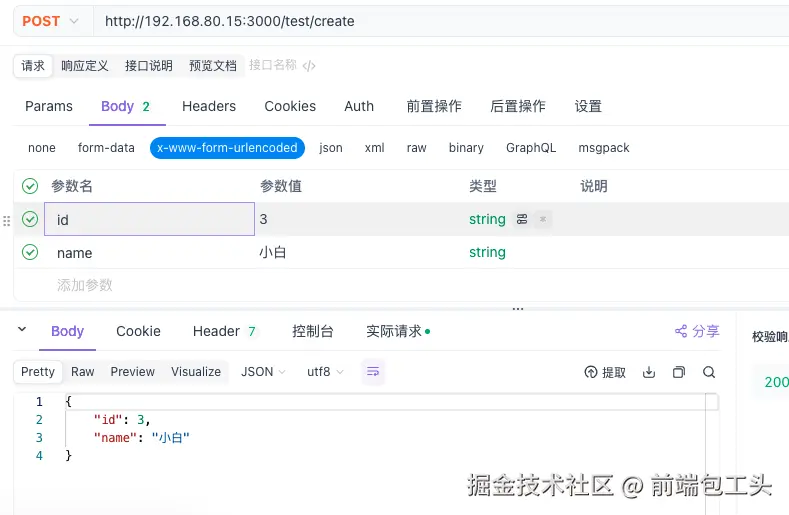Open the POST method dropdown
Screen dimensions: 789x515
50,21
